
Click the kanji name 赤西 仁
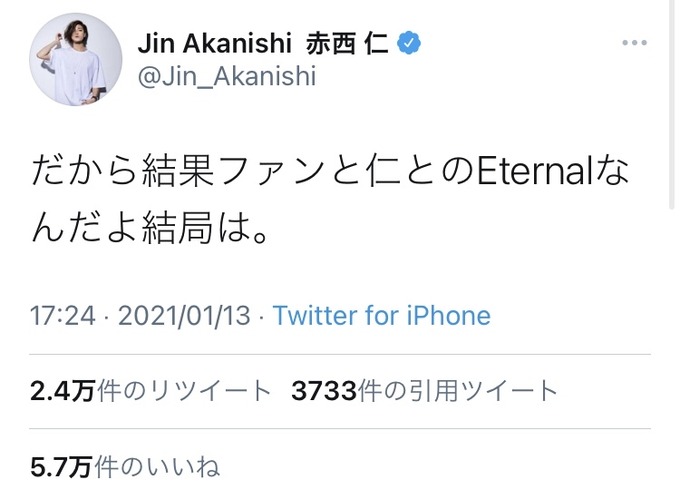[x=347, y=43]
